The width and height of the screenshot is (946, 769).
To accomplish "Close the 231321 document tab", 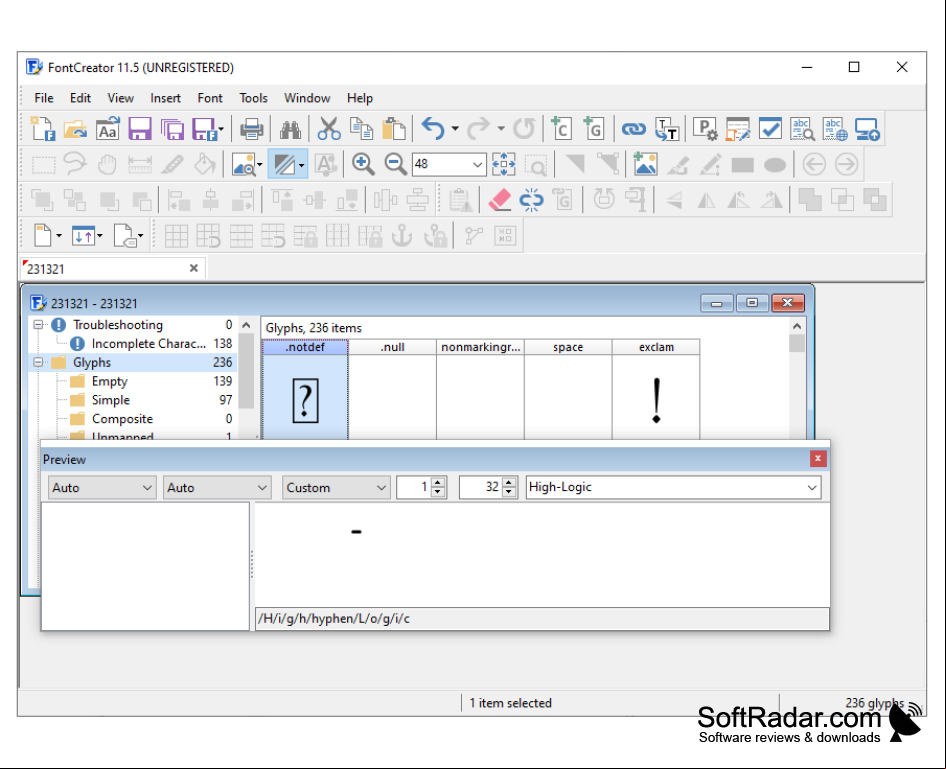I will click(x=194, y=268).
